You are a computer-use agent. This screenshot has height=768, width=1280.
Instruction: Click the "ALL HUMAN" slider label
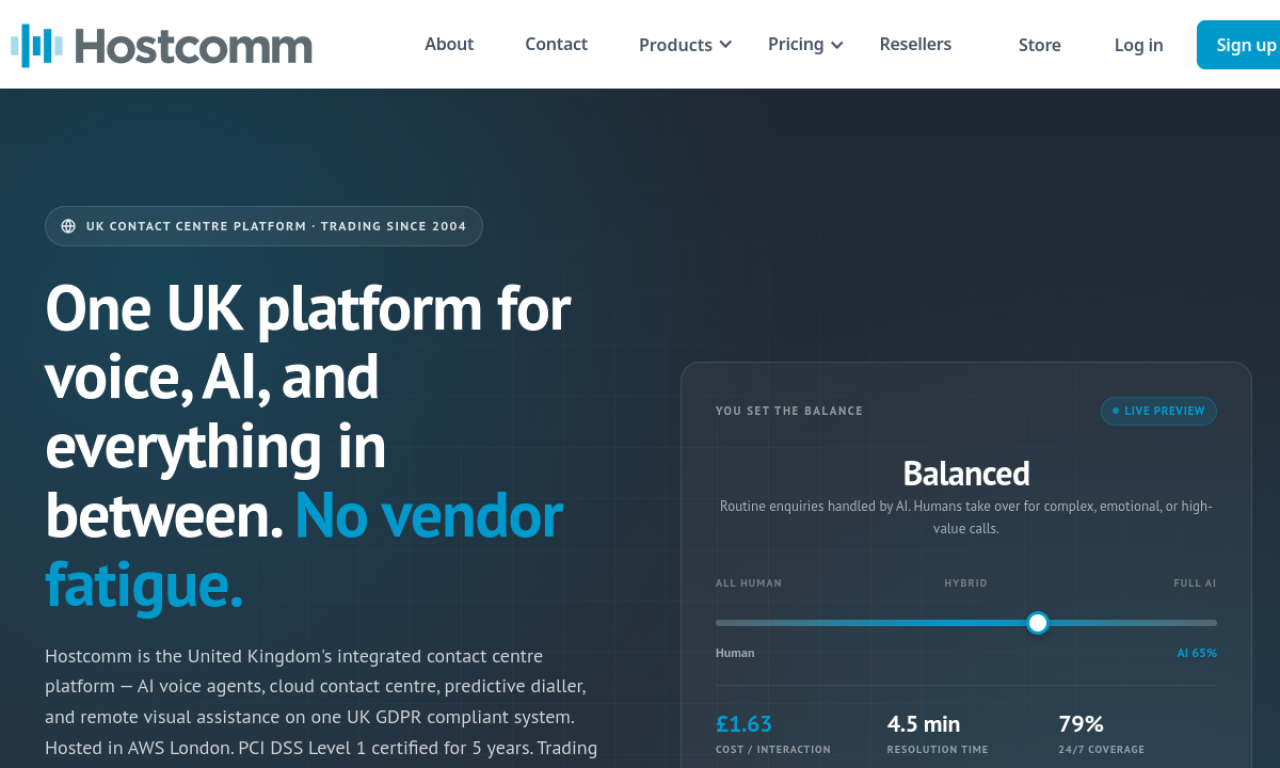pyautogui.click(x=749, y=583)
